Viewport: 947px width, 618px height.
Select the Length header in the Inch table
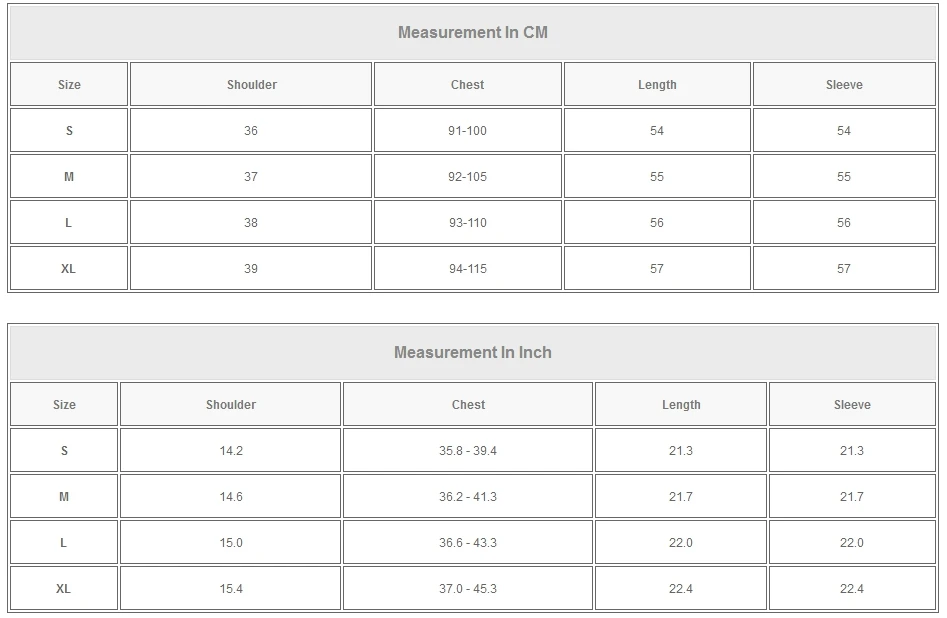click(681, 405)
